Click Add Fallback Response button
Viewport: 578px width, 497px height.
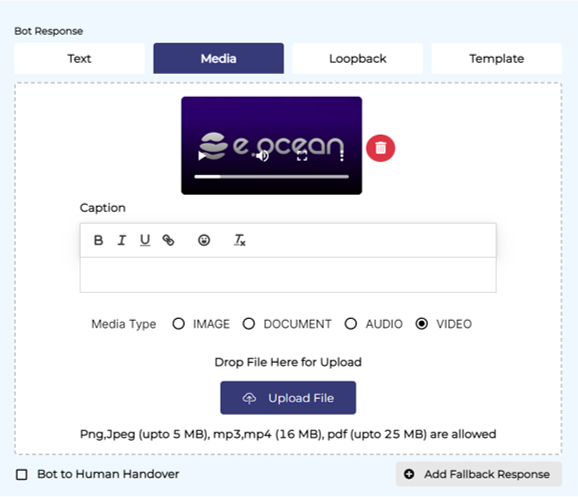pyautogui.click(x=479, y=474)
